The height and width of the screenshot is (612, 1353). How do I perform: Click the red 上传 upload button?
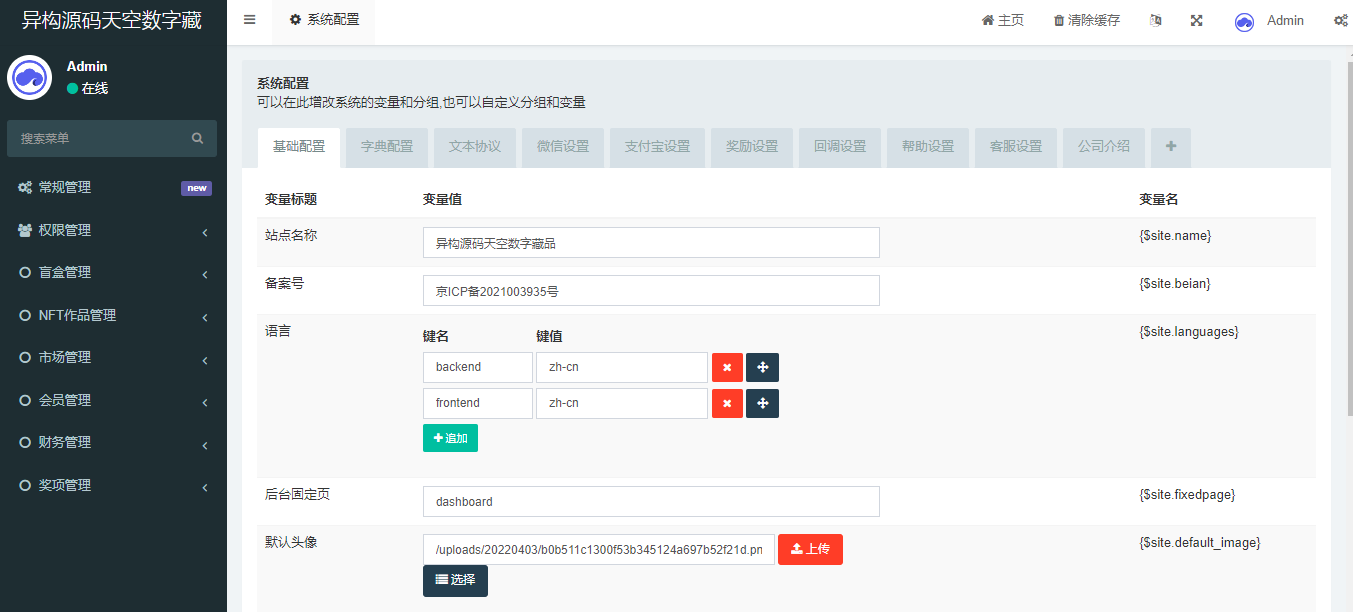[810, 549]
